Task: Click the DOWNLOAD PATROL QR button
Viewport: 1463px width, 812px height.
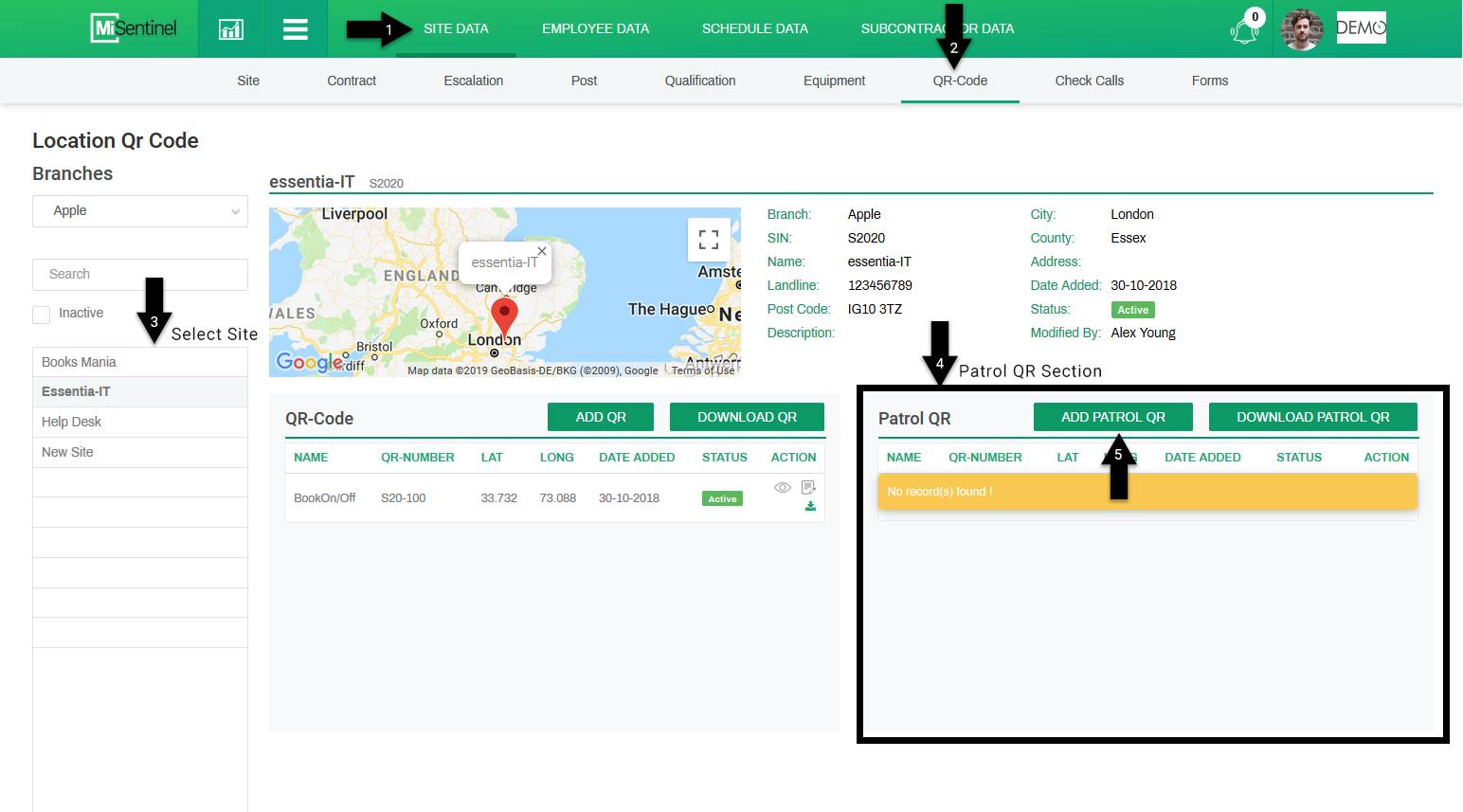Action: click(x=1313, y=417)
